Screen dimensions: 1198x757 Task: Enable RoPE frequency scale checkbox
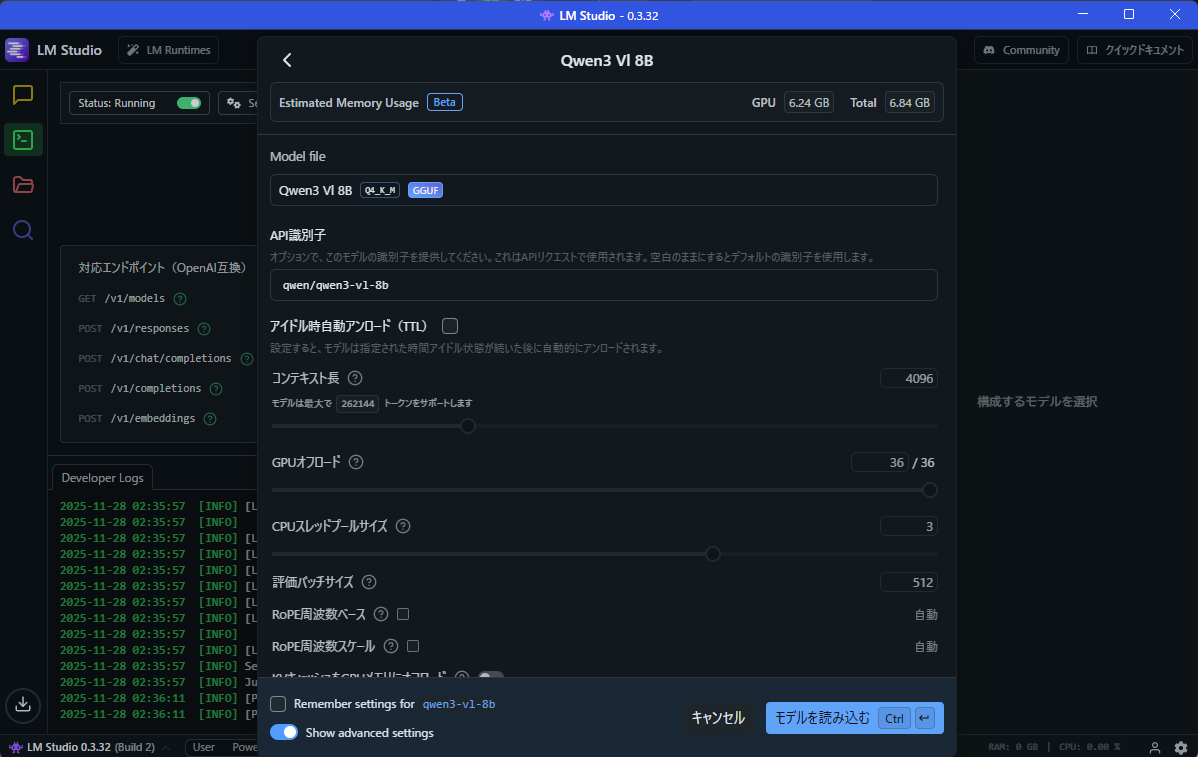point(413,646)
